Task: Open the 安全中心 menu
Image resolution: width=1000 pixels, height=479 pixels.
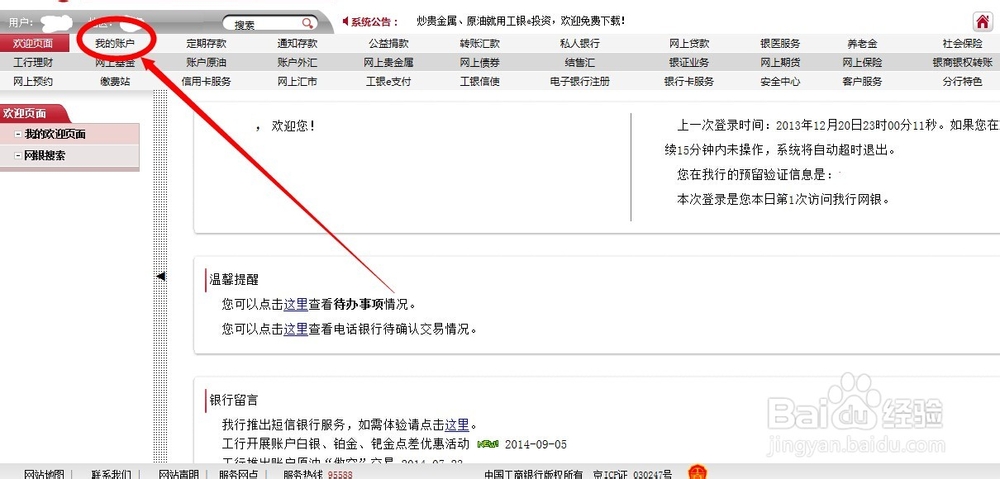Action: pos(780,82)
